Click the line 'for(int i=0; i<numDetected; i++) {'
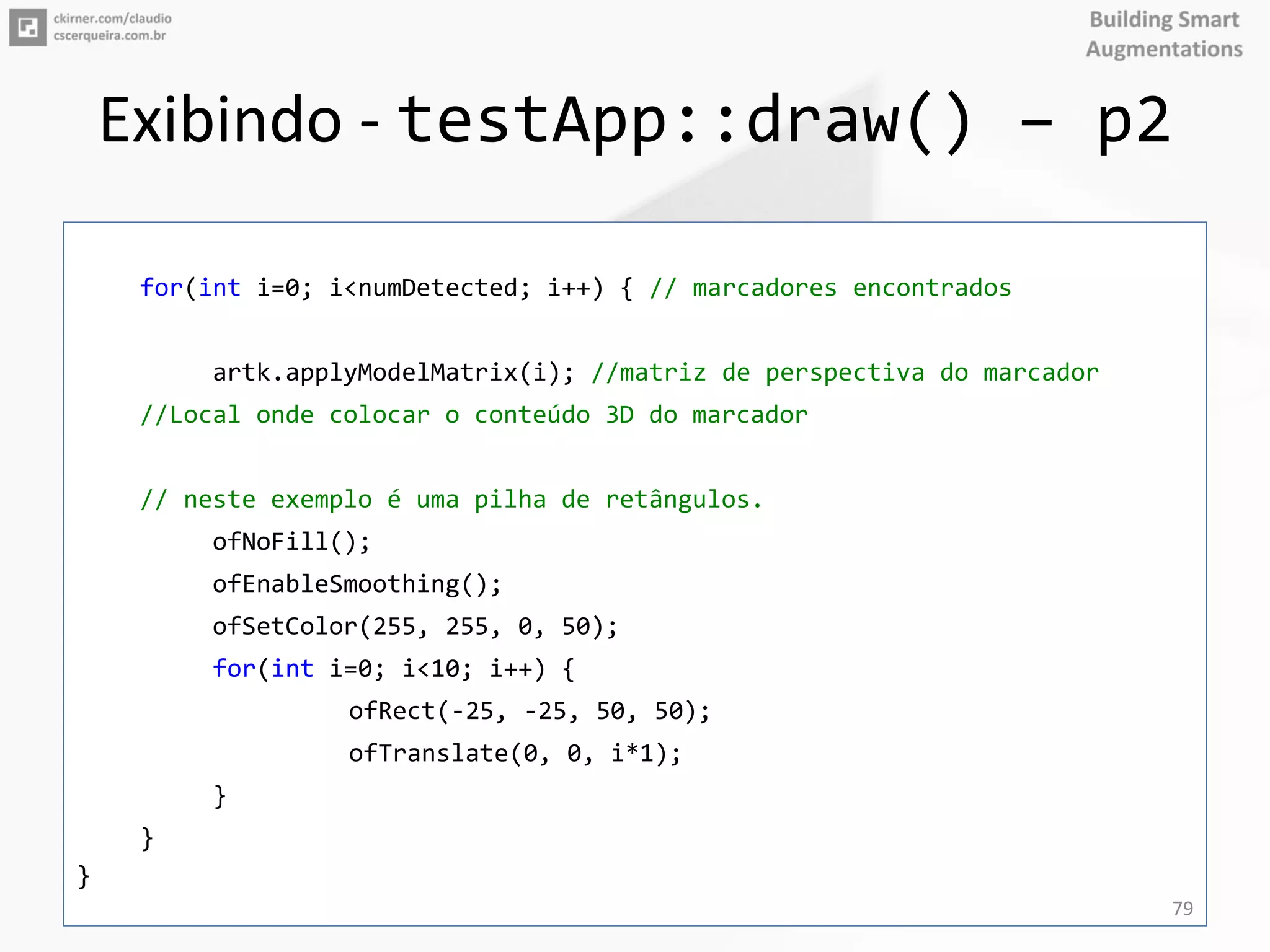 point(386,288)
